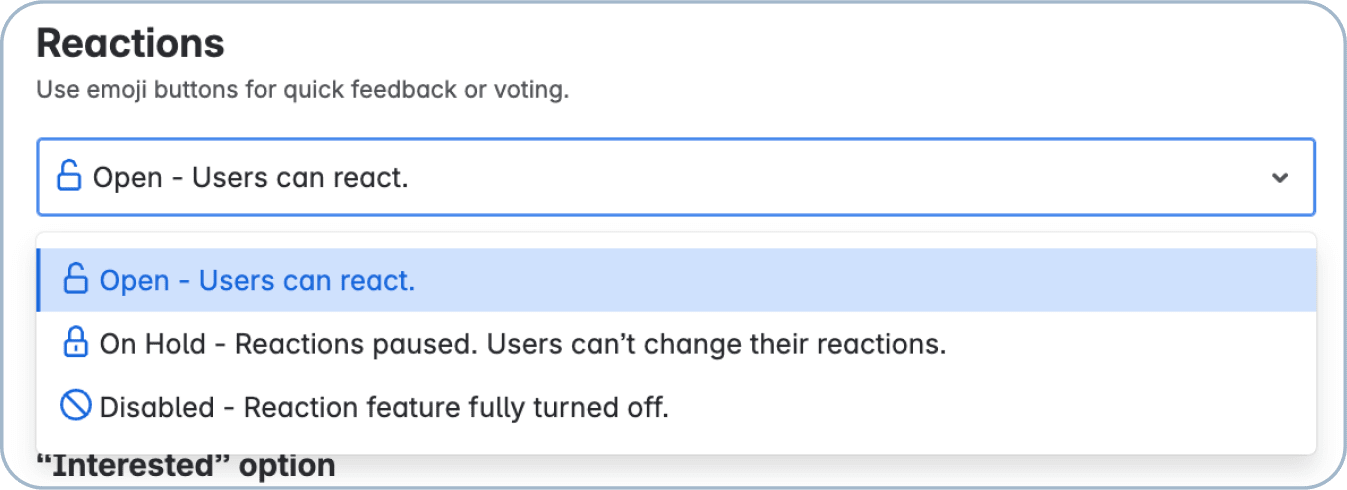Viewport: 1347px width, 490px height.
Task: Turn off reactions by clicking the word "Disabled"
Action: point(157,407)
